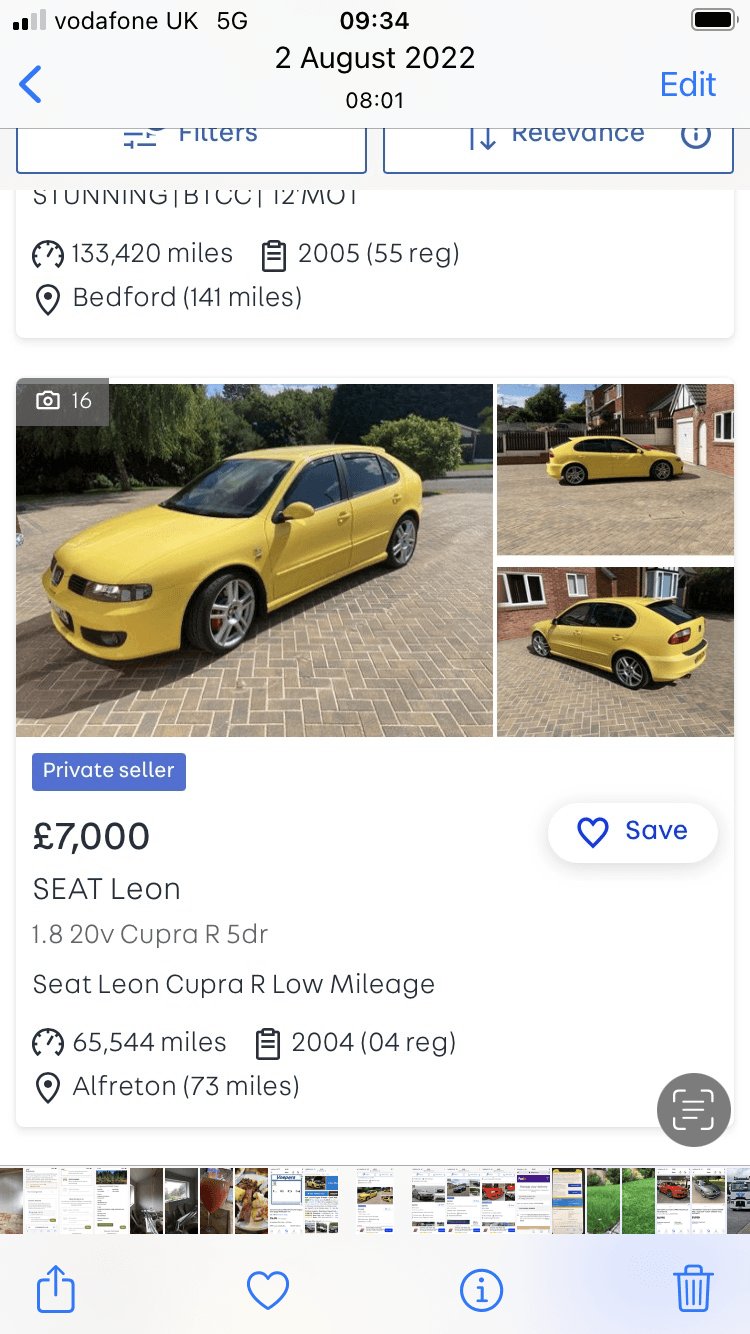Delete photo with trash icon
This screenshot has width=750, height=1334.
[x=693, y=1289]
